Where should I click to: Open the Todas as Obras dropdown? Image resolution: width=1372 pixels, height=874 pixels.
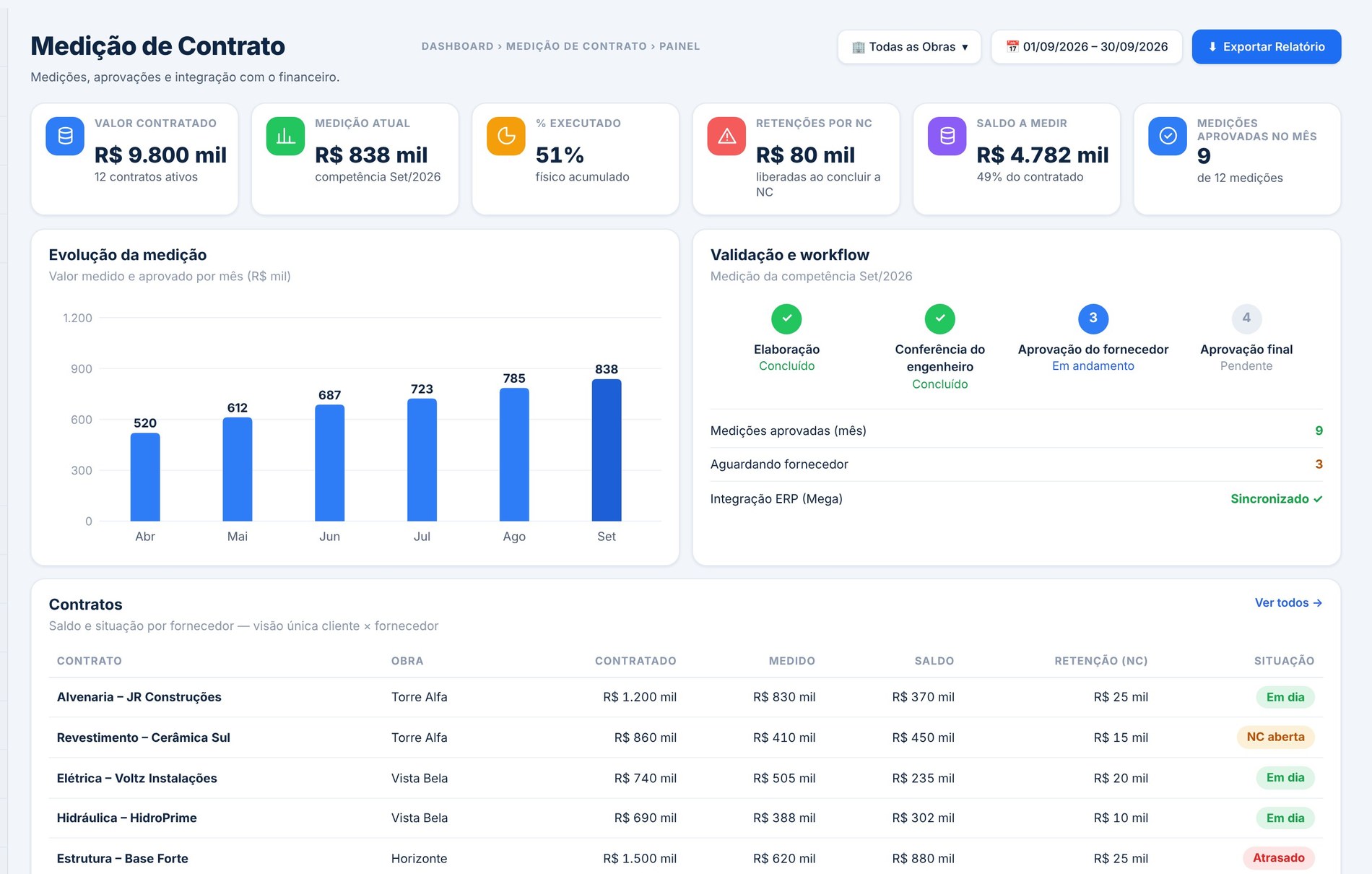(x=909, y=47)
